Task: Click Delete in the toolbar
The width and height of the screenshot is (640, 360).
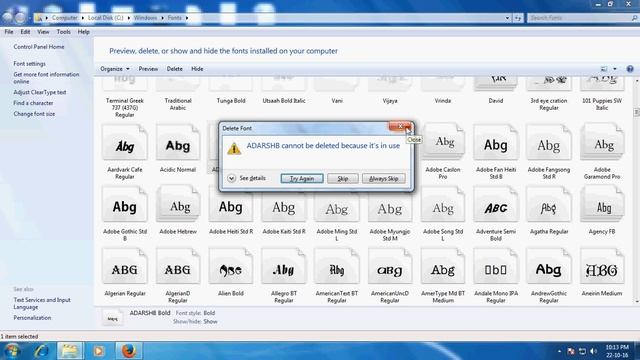Action: [174, 69]
